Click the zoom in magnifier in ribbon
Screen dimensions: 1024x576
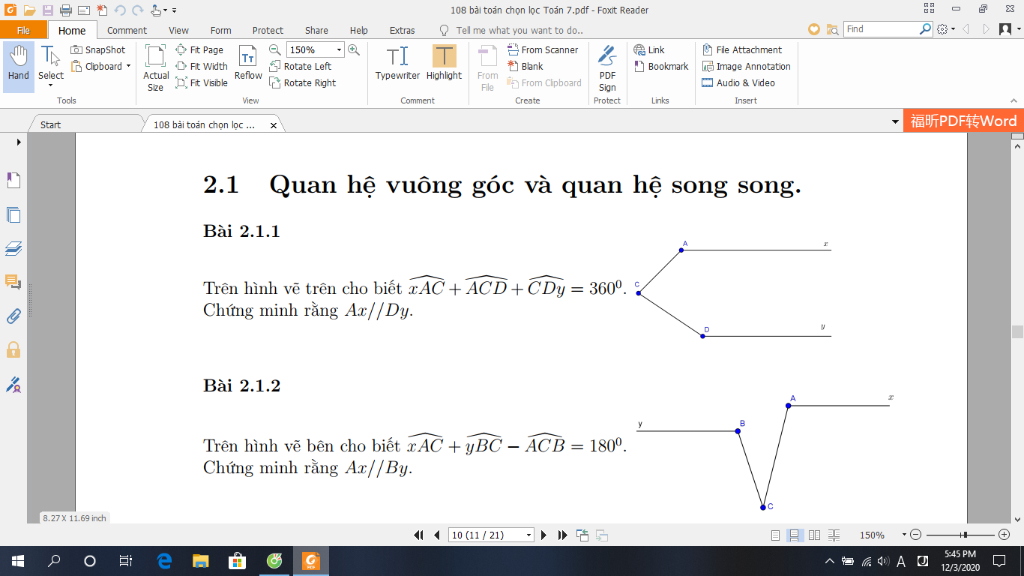tap(354, 50)
